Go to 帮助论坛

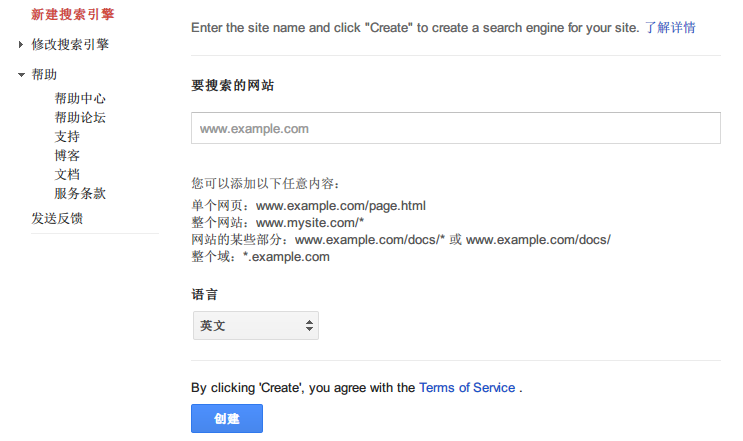coord(80,118)
